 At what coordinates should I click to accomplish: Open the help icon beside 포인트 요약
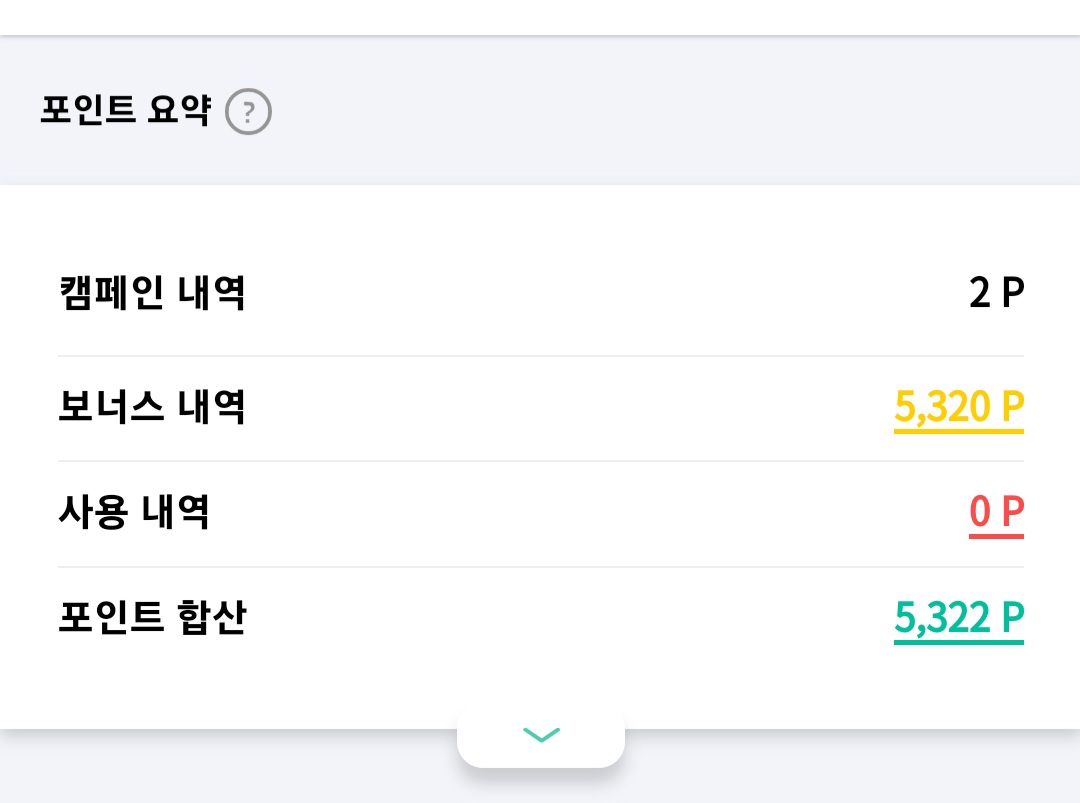(x=248, y=111)
